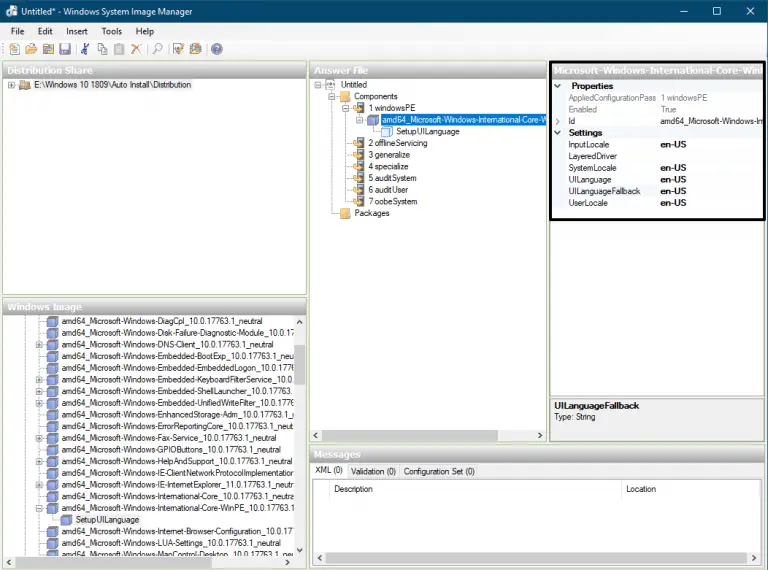This screenshot has width=768, height=570.
Task: Collapse the 1 windowsPE node
Action: [346, 108]
